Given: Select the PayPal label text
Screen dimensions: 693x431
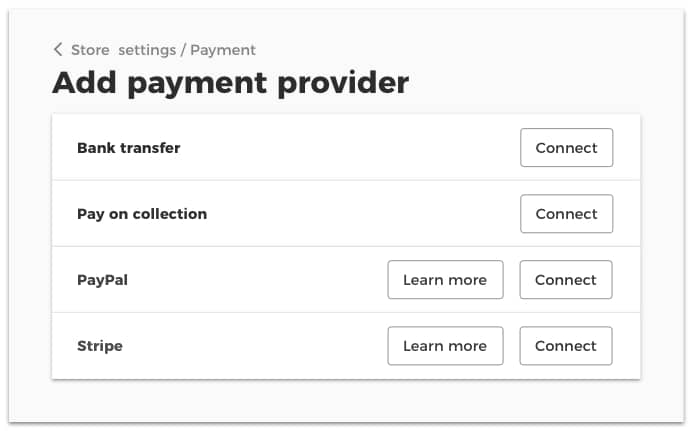Looking at the screenshot, I should tap(102, 280).
